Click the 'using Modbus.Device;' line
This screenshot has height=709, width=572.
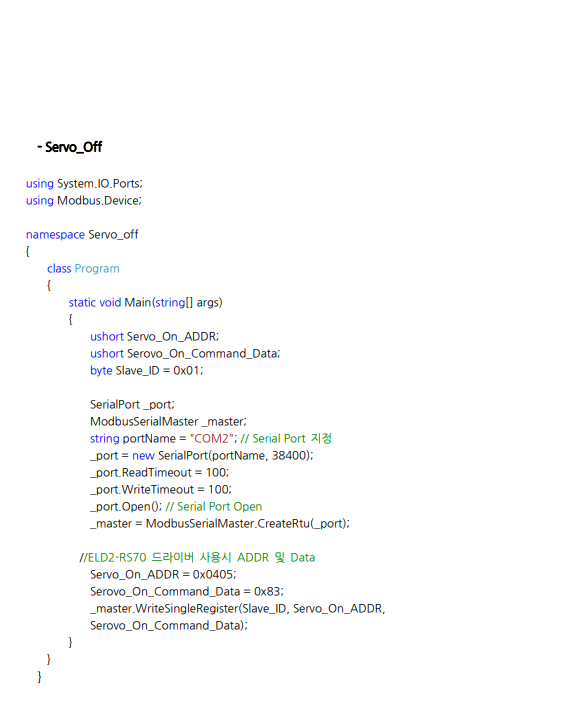[84, 200]
